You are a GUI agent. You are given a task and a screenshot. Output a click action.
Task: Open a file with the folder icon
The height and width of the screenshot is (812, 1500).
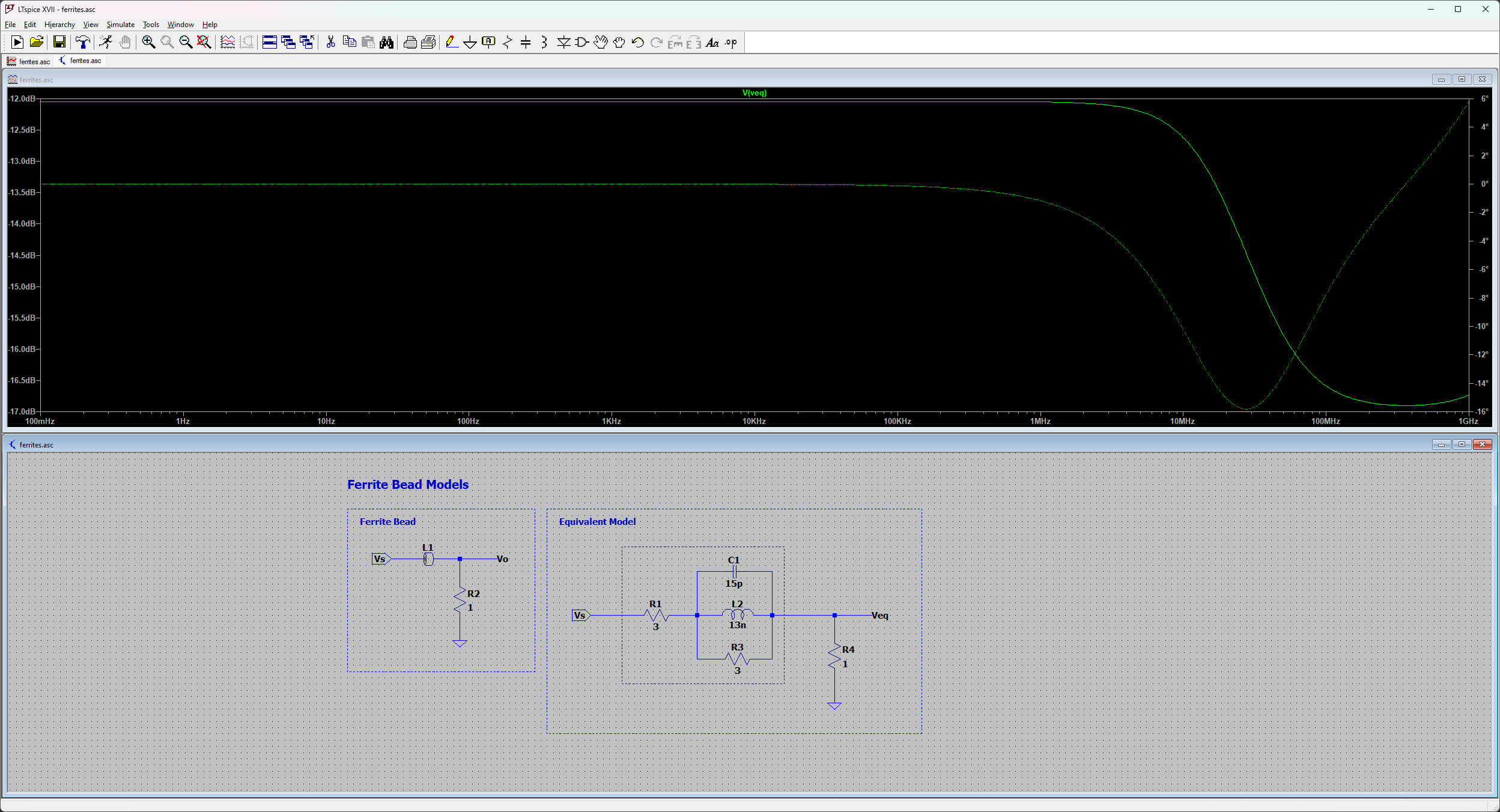pyautogui.click(x=37, y=42)
